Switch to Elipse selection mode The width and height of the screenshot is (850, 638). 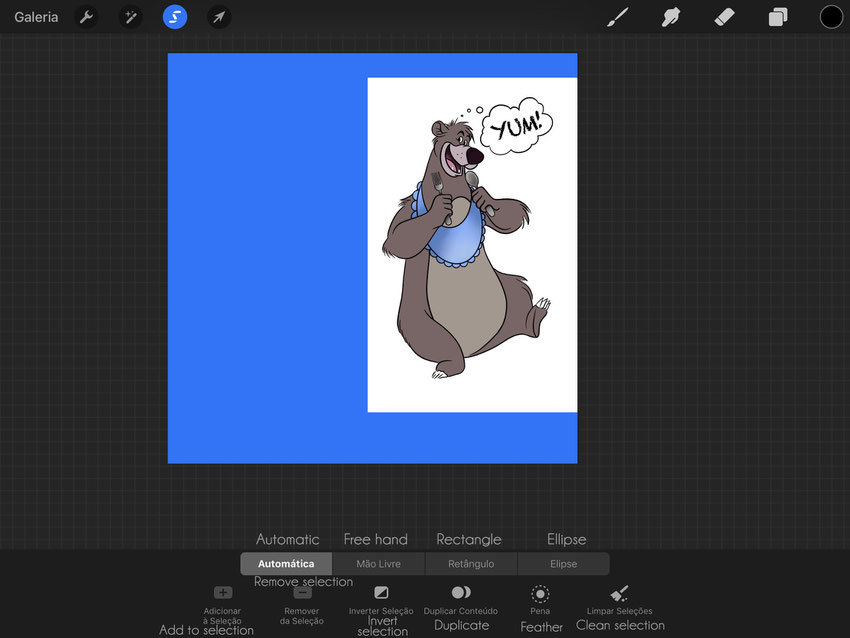click(x=563, y=564)
